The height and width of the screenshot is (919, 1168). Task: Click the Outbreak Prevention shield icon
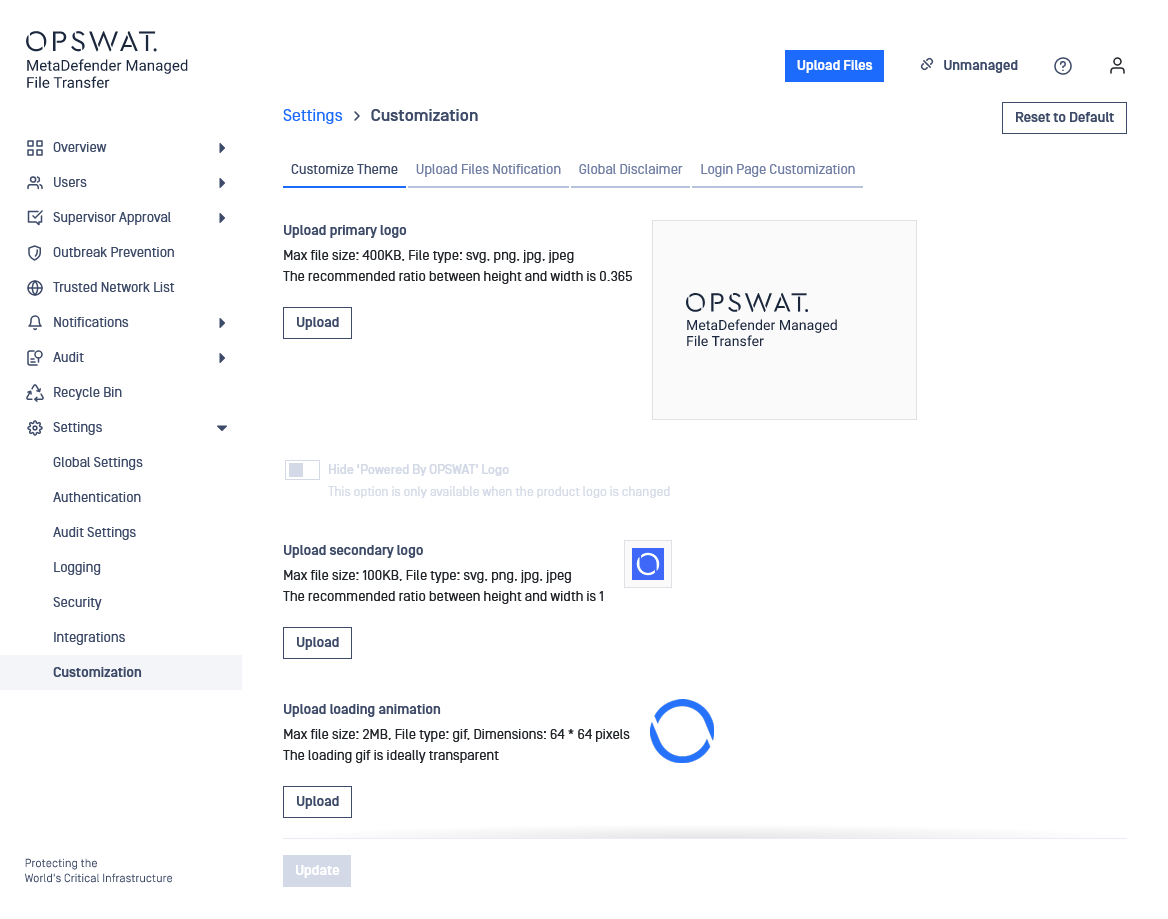point(34,252)
